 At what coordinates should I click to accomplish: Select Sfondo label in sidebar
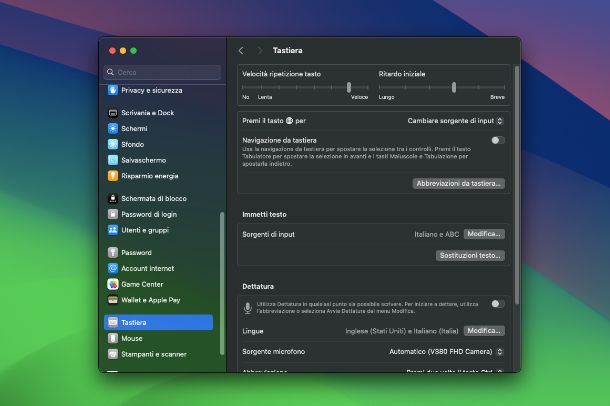tap(133, 144)
